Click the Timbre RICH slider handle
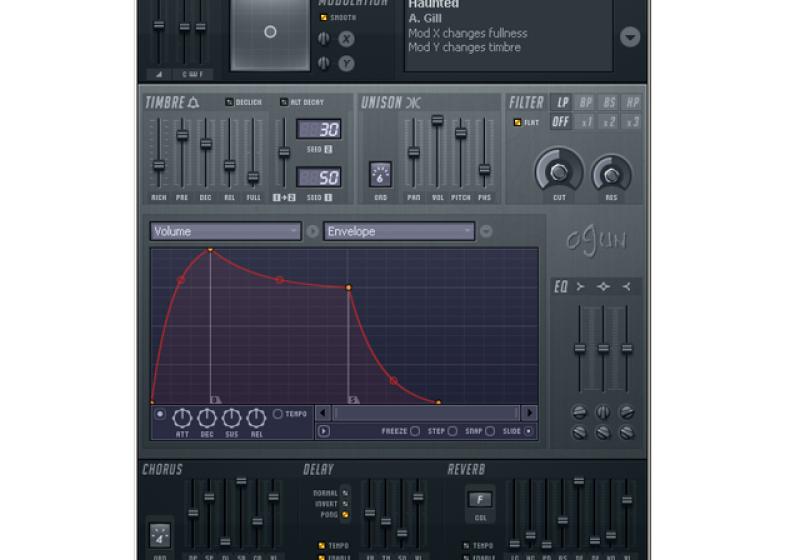Image resolution: width=800 pixels, height=560 pixels. [159, 165]
